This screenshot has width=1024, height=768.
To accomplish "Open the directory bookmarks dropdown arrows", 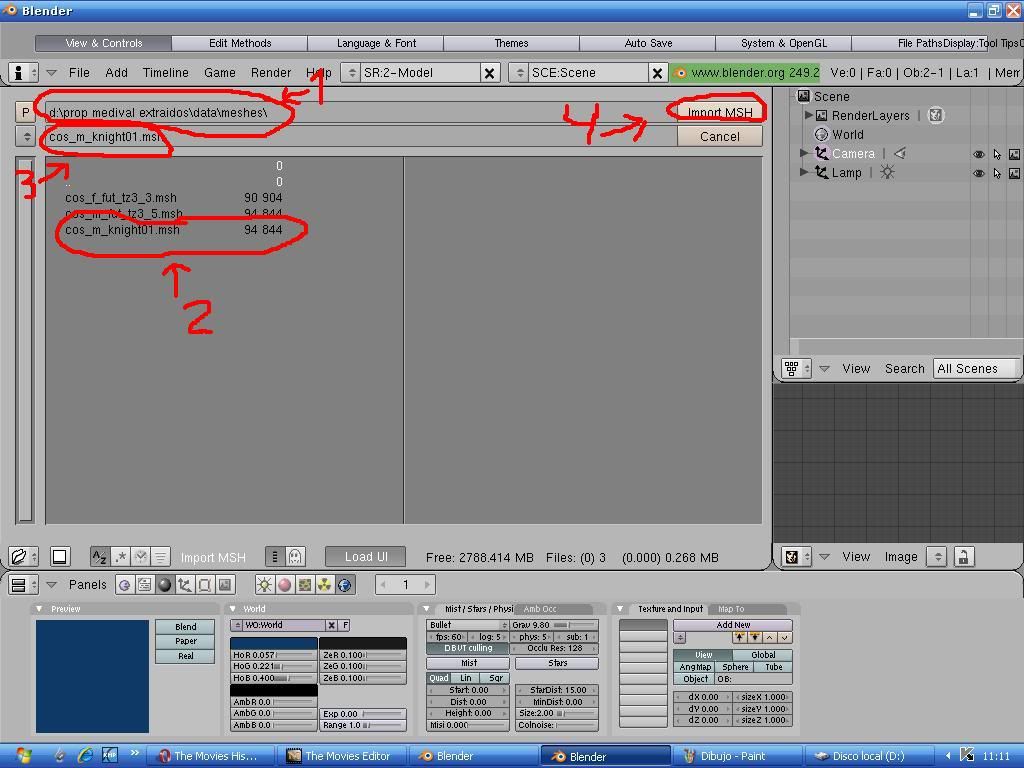I will tap(26, 136).
